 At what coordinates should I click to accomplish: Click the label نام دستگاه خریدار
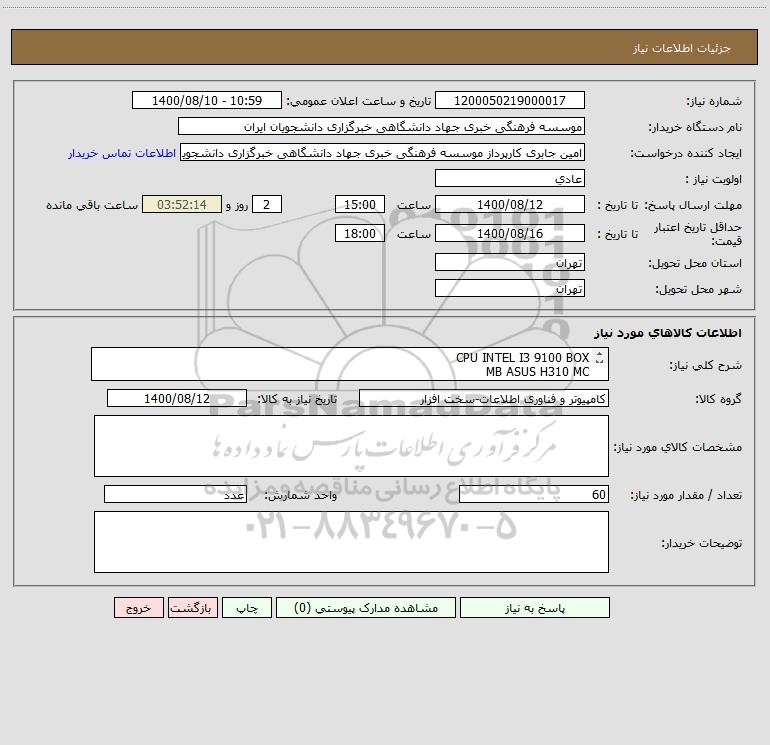tap(695, 128)
